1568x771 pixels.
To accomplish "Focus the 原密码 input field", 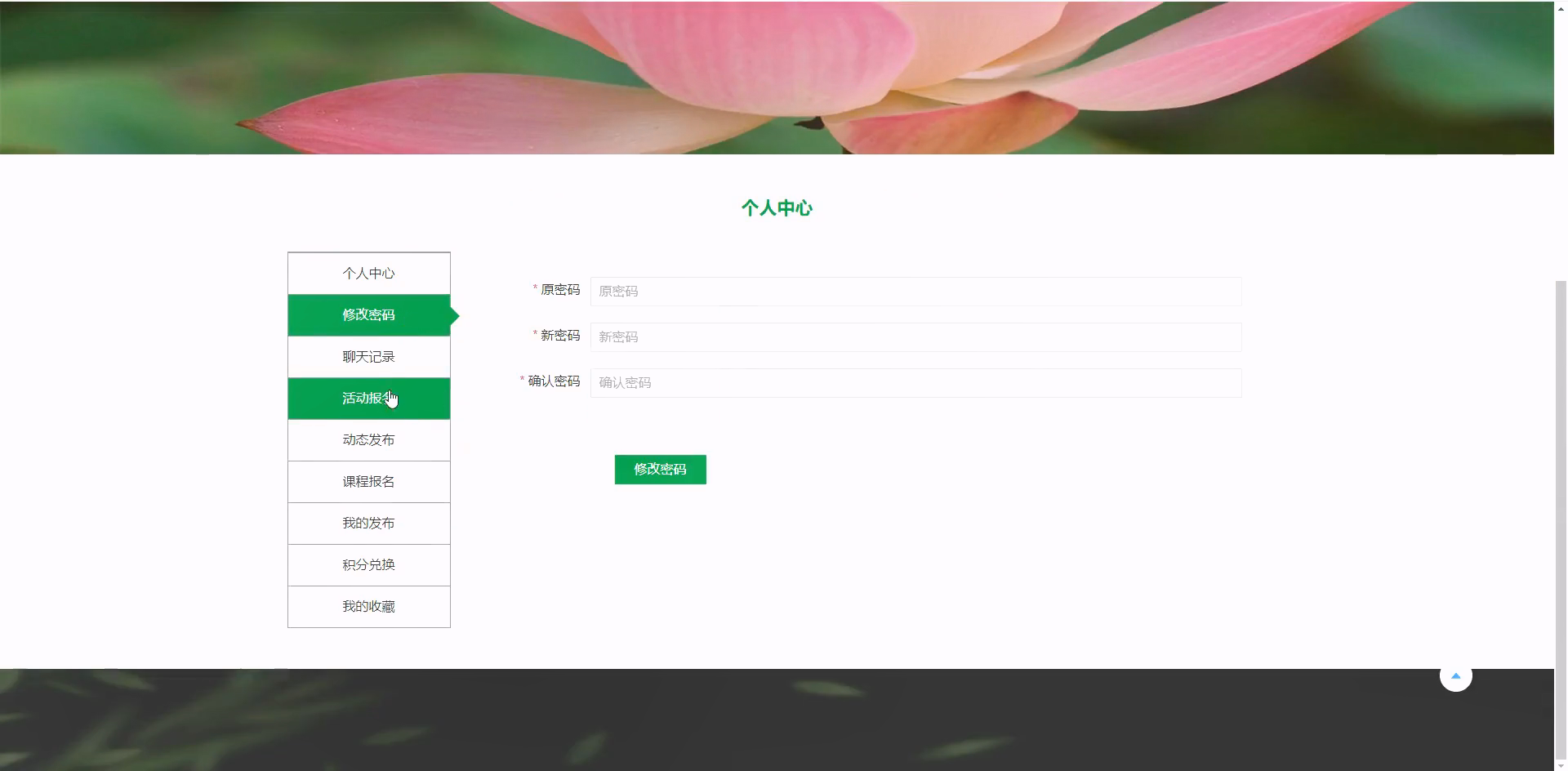I will point(915,292).
